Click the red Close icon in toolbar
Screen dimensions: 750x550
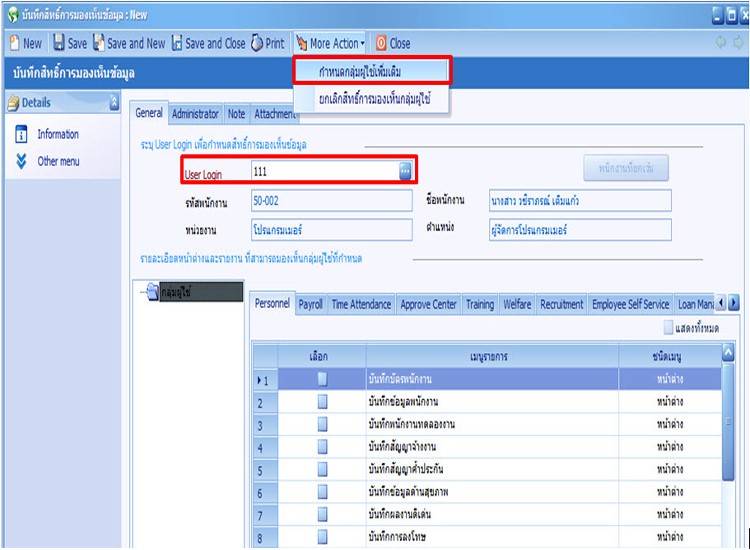click(x=381, y=44)
